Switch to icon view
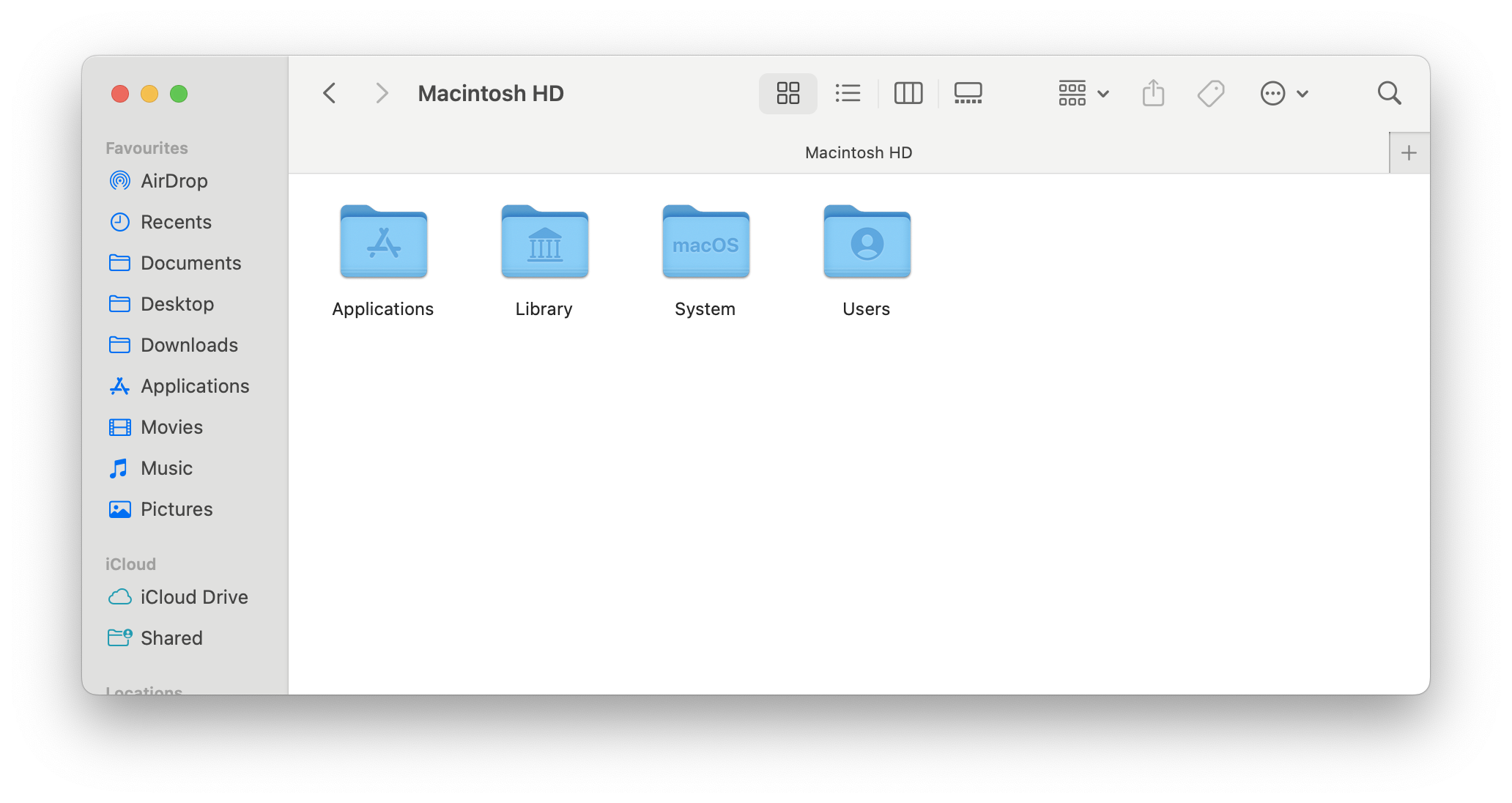The height and width of the screenshot is (803, 1512). [x=787, y=93]
